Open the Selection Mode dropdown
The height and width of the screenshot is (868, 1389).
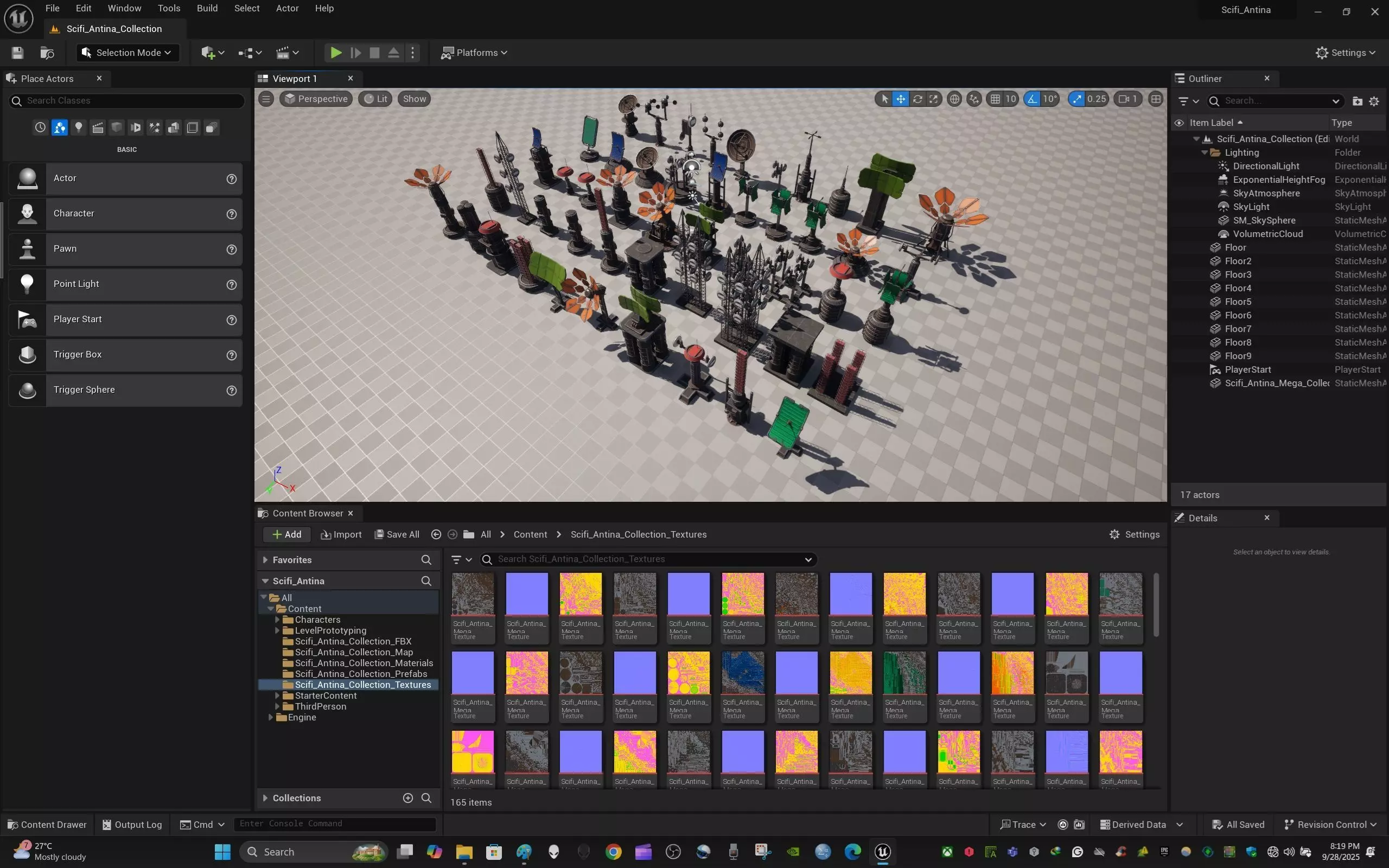click(128, 53)
